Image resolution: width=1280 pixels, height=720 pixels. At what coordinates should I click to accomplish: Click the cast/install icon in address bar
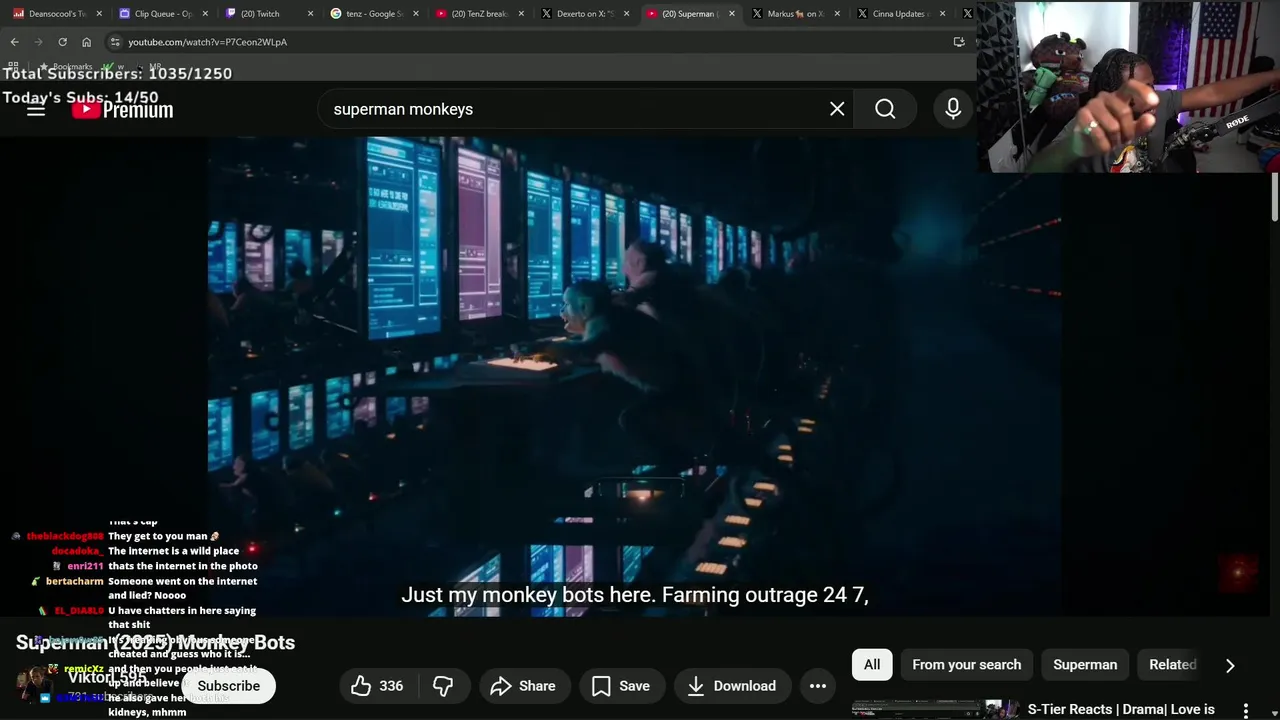click(x=959, y=42)
